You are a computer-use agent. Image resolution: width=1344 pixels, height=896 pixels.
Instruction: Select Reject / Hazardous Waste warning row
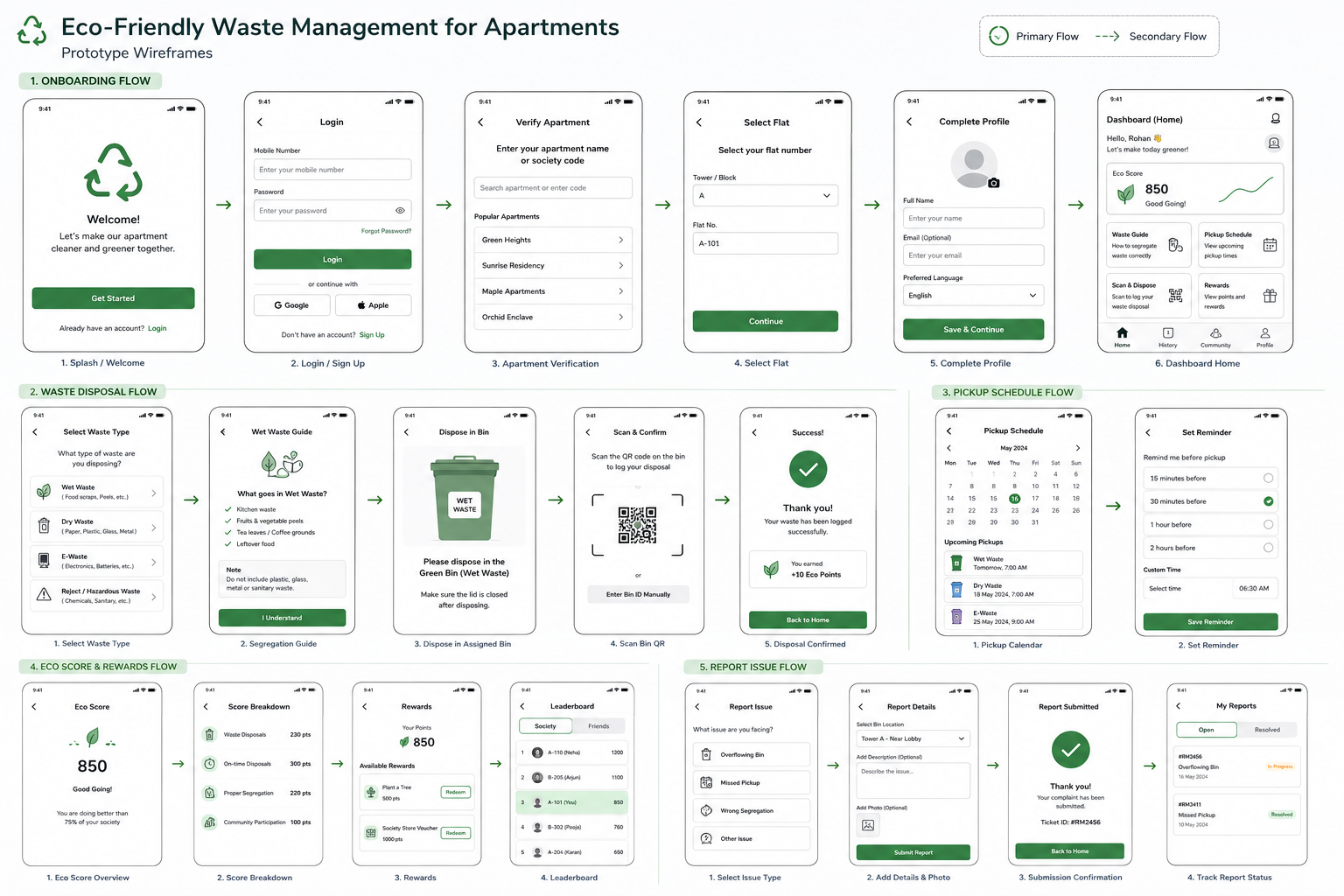(97, 595)
